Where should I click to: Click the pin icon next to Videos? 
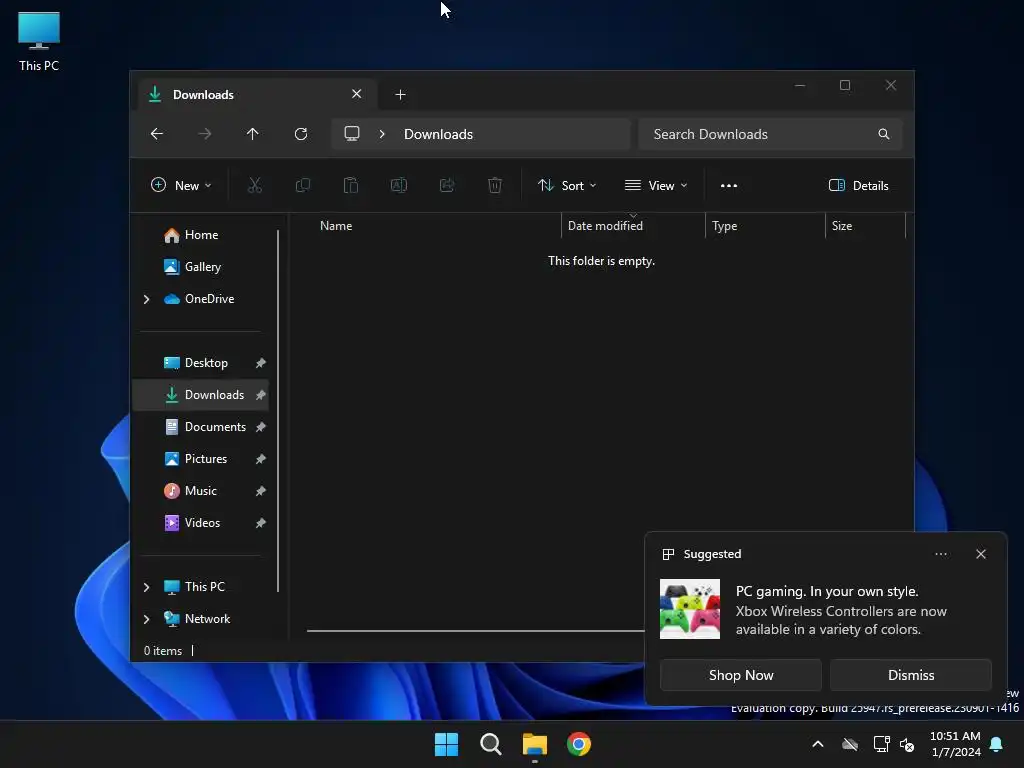(x=261, y=523)
